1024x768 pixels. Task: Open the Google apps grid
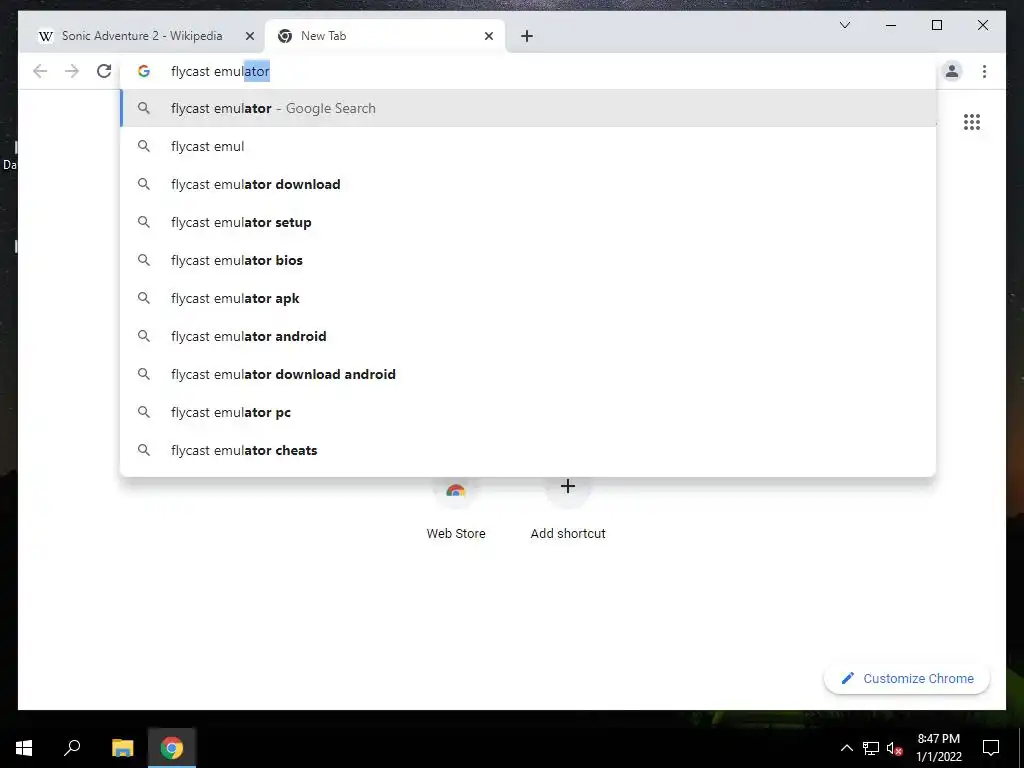(x=972, y=122)
